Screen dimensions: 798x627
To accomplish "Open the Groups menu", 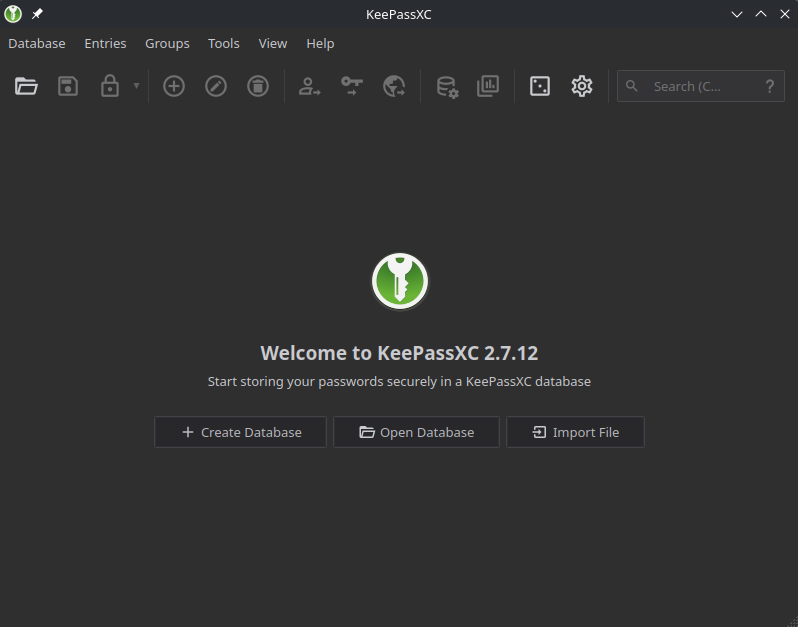I will pos(167,44).
